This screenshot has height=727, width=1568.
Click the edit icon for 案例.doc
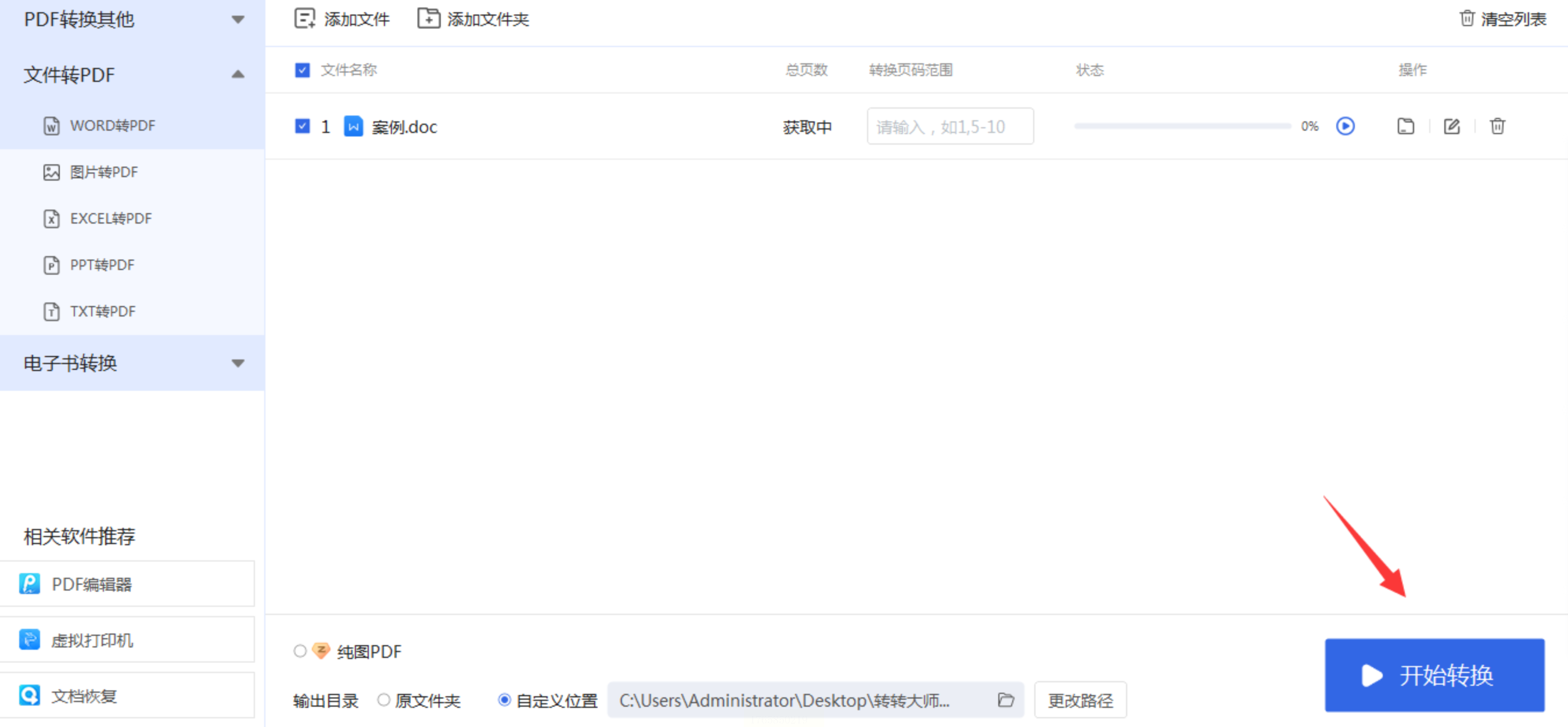1451,126
